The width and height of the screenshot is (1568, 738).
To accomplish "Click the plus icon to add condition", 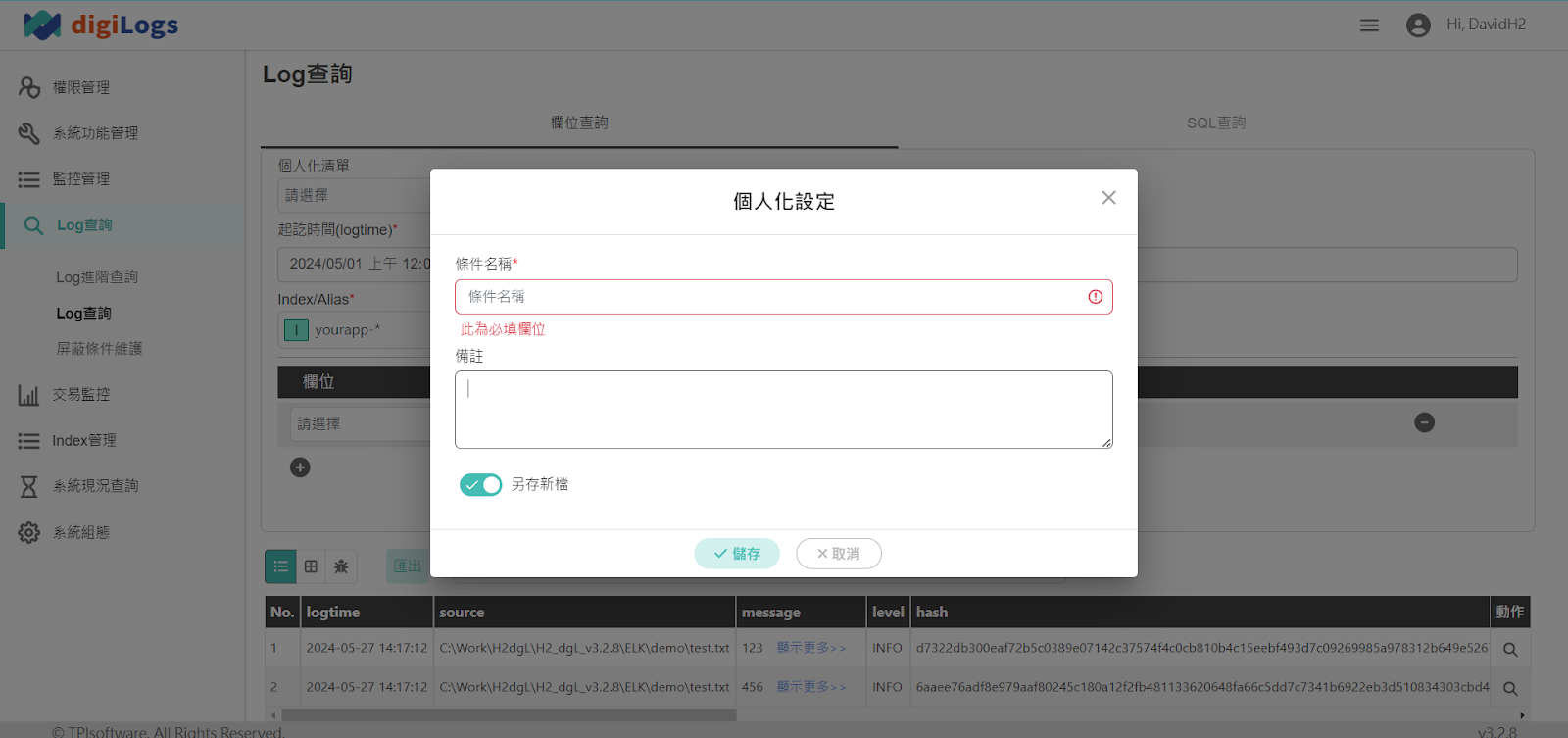I will (x=300, y=467).
